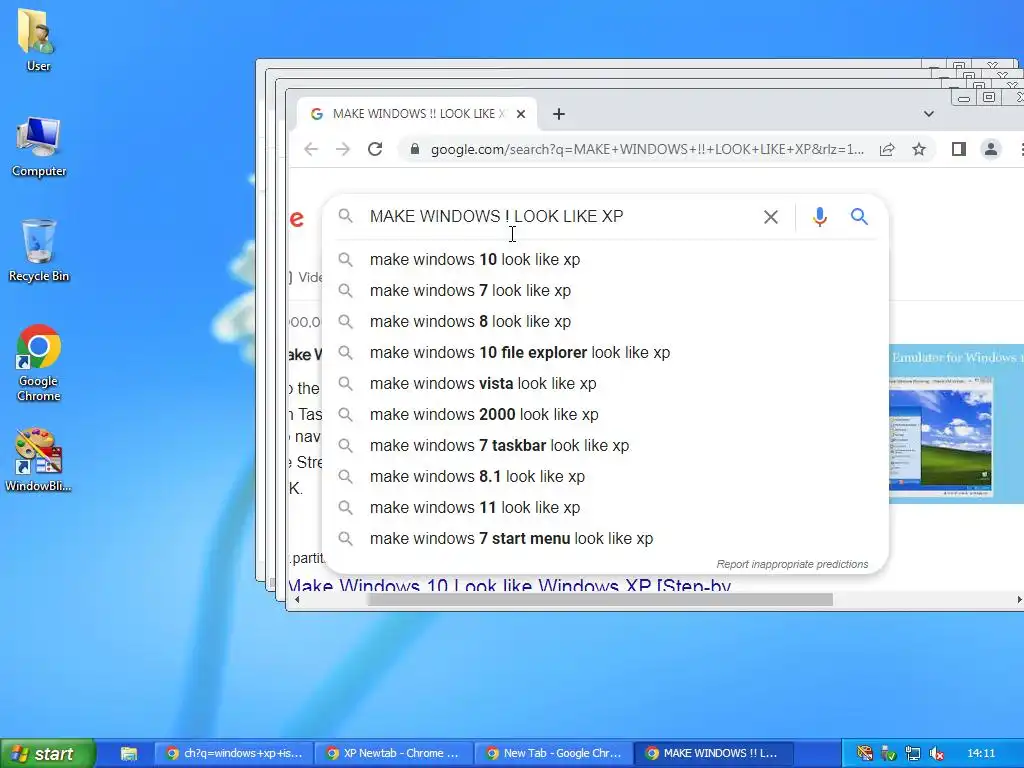The image size is (1024, 768).
Task: Select suggestion make windows 11 look like xp
Action: pyautogui.click(x=606, y=507)
